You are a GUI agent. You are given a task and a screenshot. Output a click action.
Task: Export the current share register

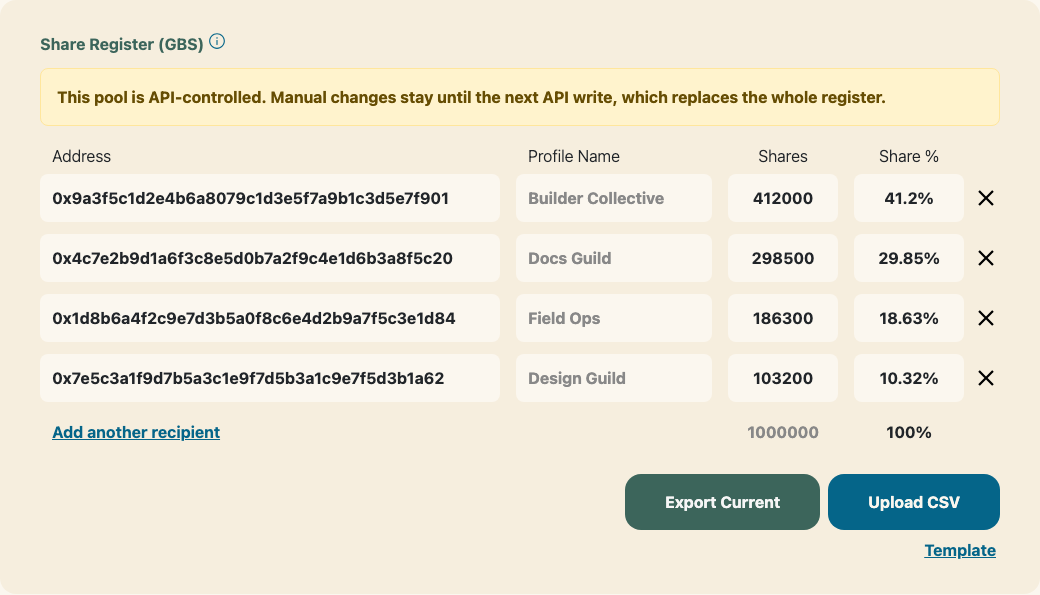click(x=722, y=502)
